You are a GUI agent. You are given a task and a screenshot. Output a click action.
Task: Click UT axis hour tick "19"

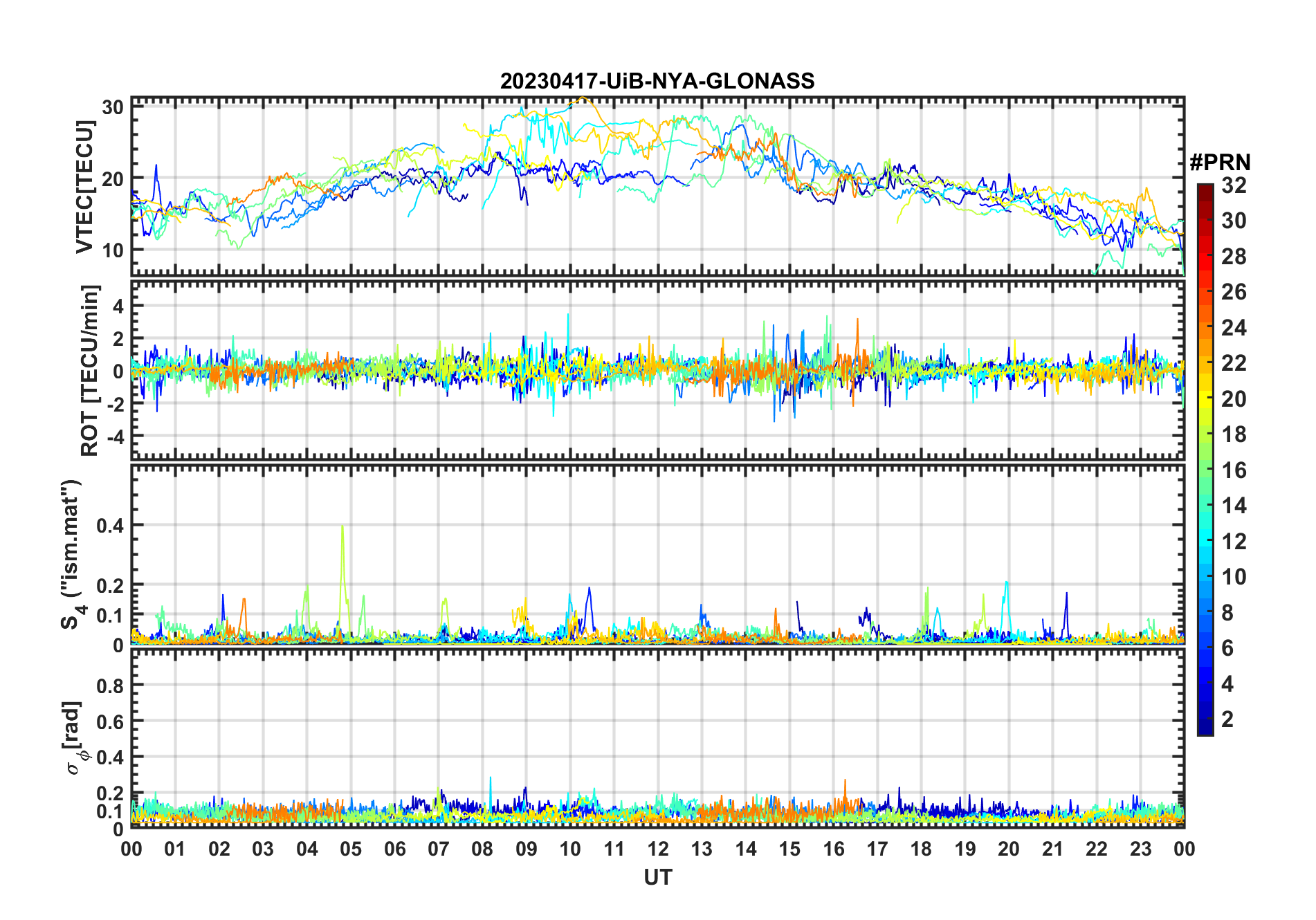tap(965, 849)
